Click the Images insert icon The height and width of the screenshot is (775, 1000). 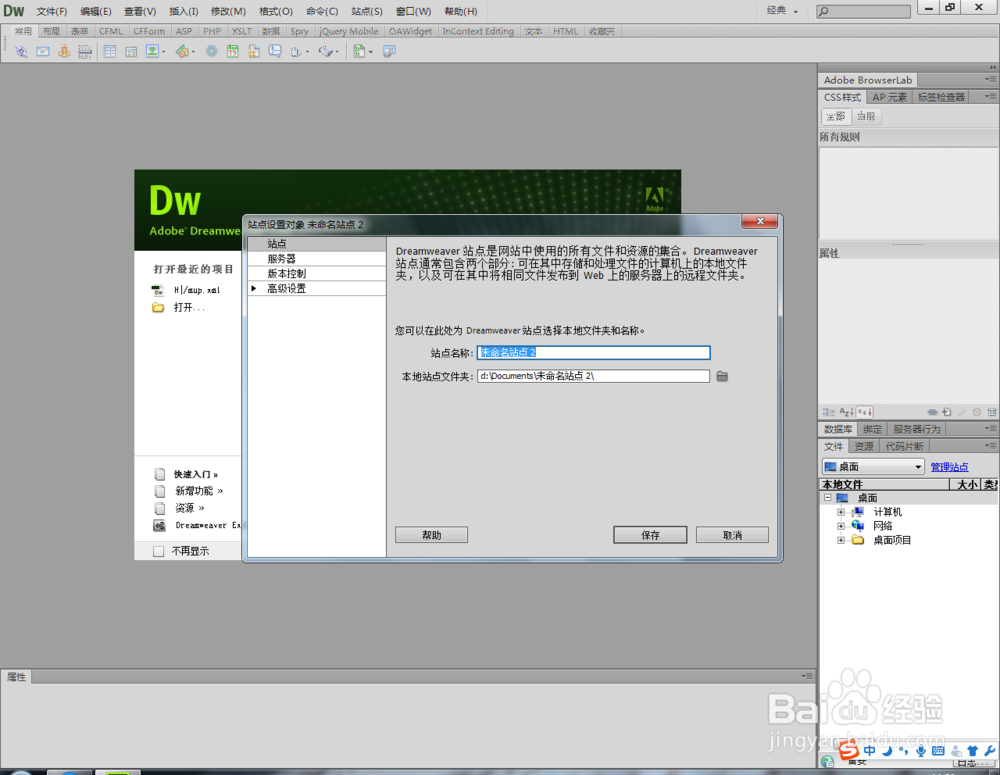click(x=152, y=51)
